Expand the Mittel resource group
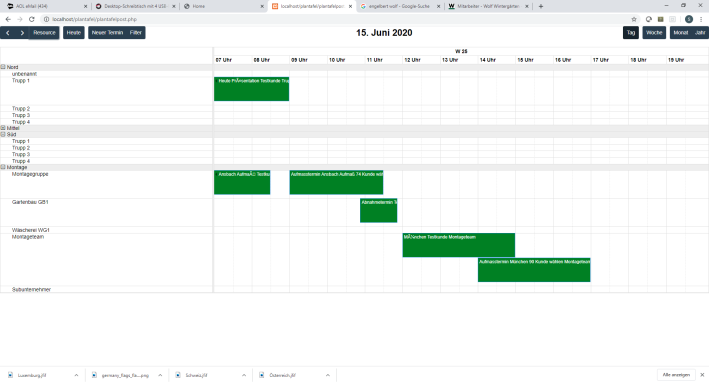Screen dimensions: 709x384 click(x=3, y=128)
